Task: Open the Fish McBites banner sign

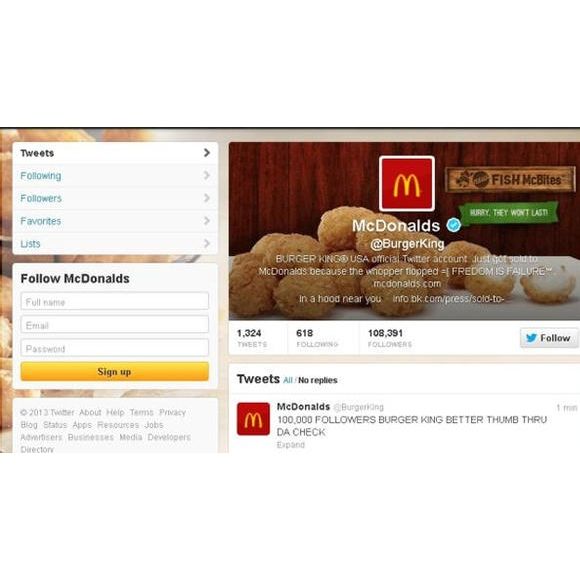Action: tap(510, 179)
